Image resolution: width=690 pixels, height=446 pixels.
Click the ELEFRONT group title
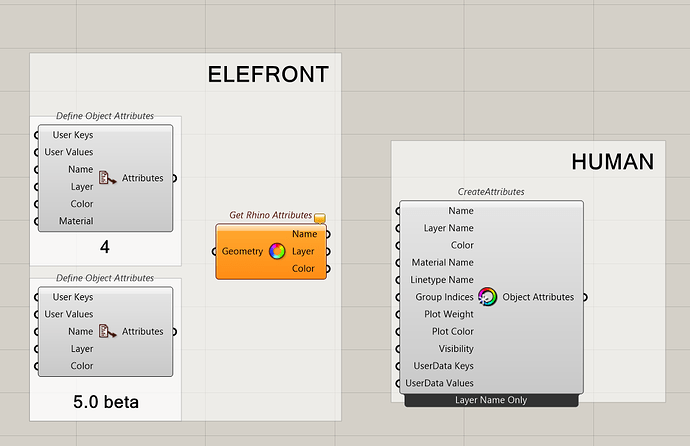click(268, 74)
